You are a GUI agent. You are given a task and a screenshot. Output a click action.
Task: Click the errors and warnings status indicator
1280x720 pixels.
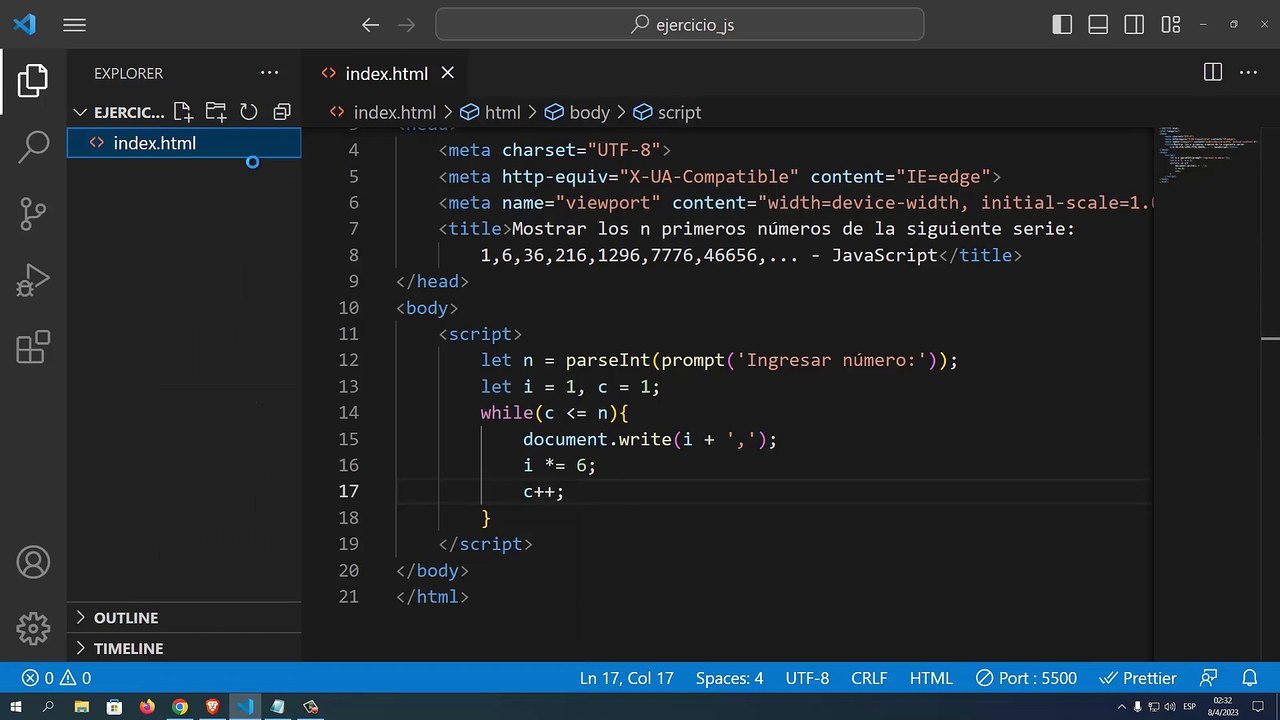pos(56,678)
